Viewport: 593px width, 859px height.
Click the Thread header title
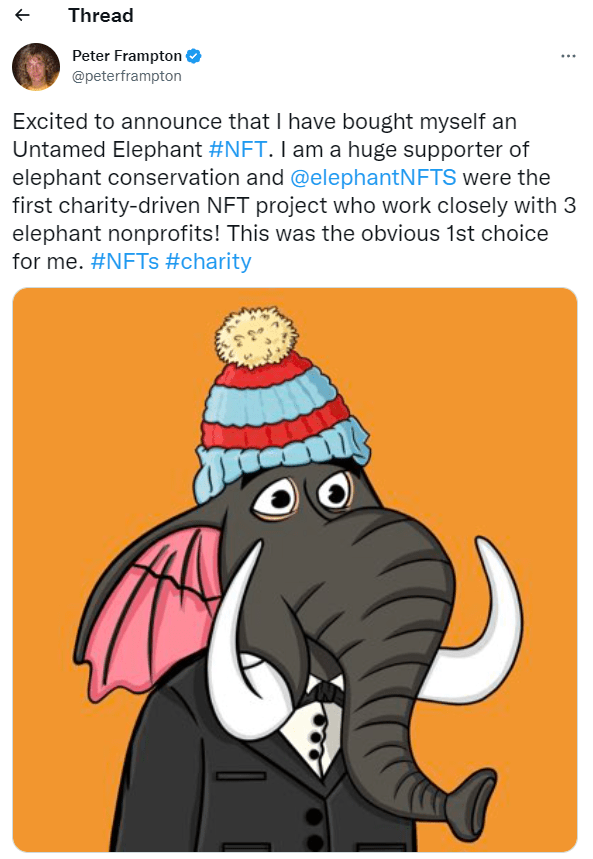click(x=101, y=15)
